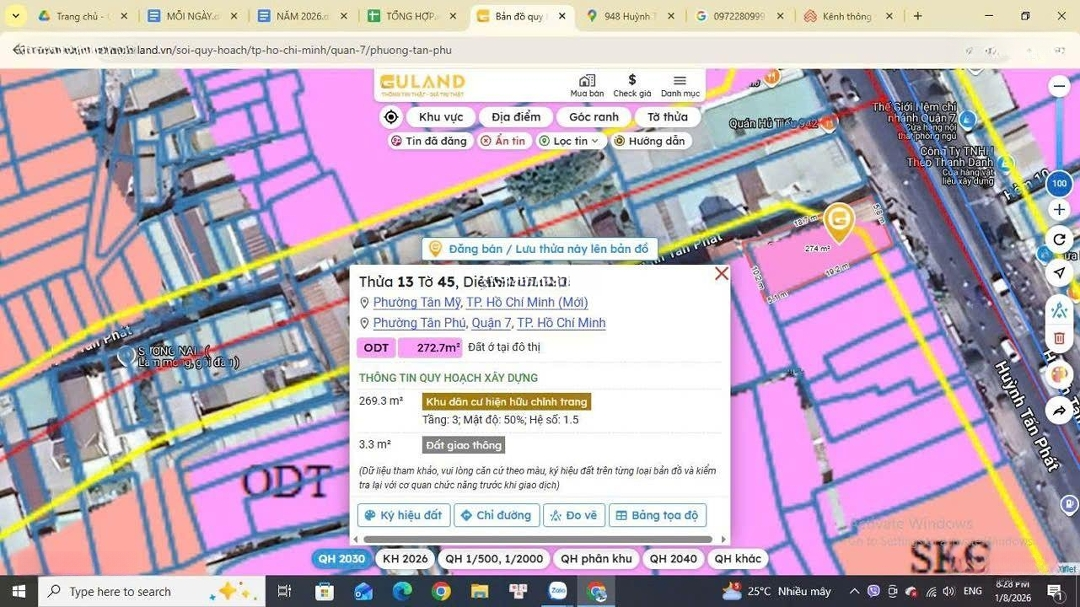
Task: Toggle the Ẩn tin hide listings option
Action: (x=502, y=141)
